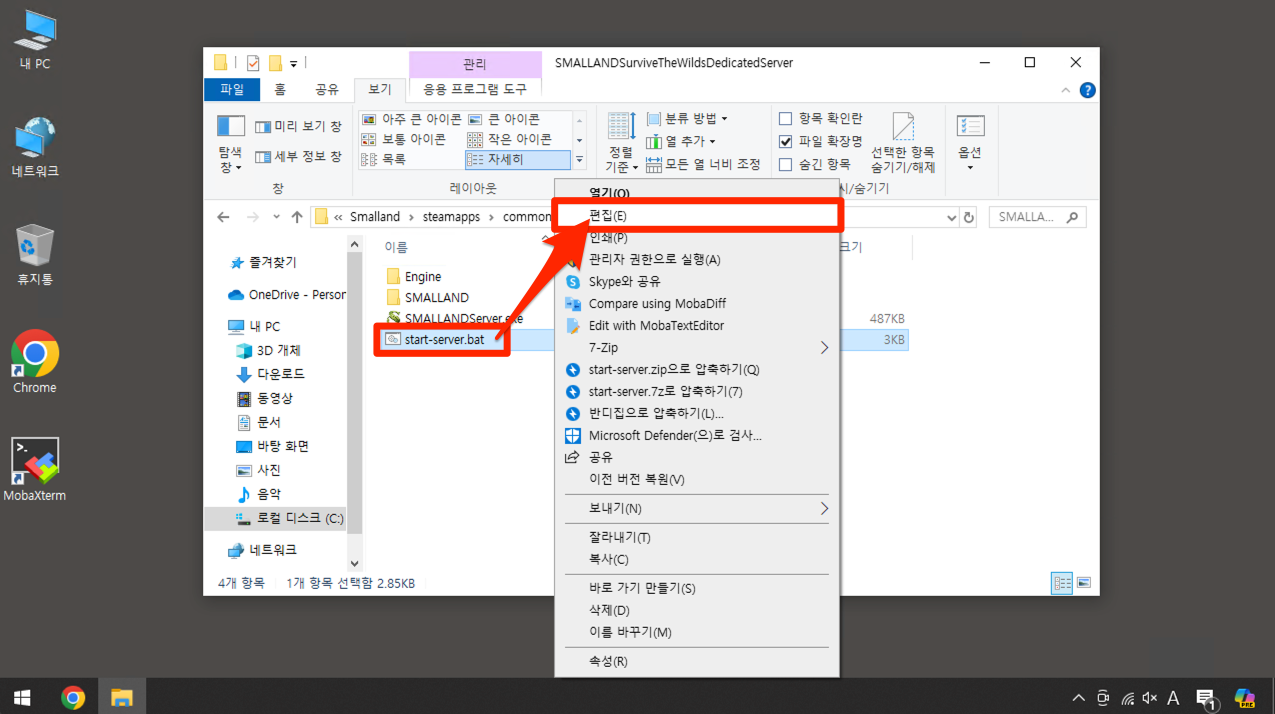
Task: Show hidden tray icons chevron
Action: coord(1078,697)
